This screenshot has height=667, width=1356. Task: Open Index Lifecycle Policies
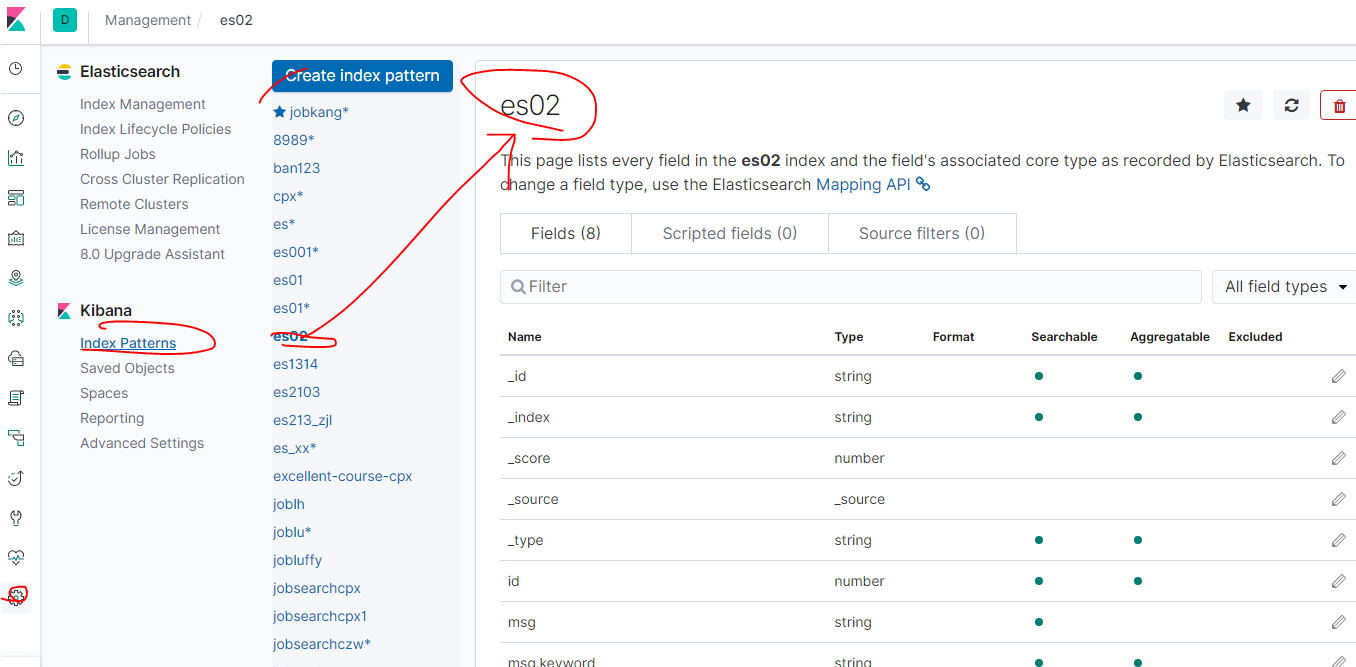click(155, 129)
